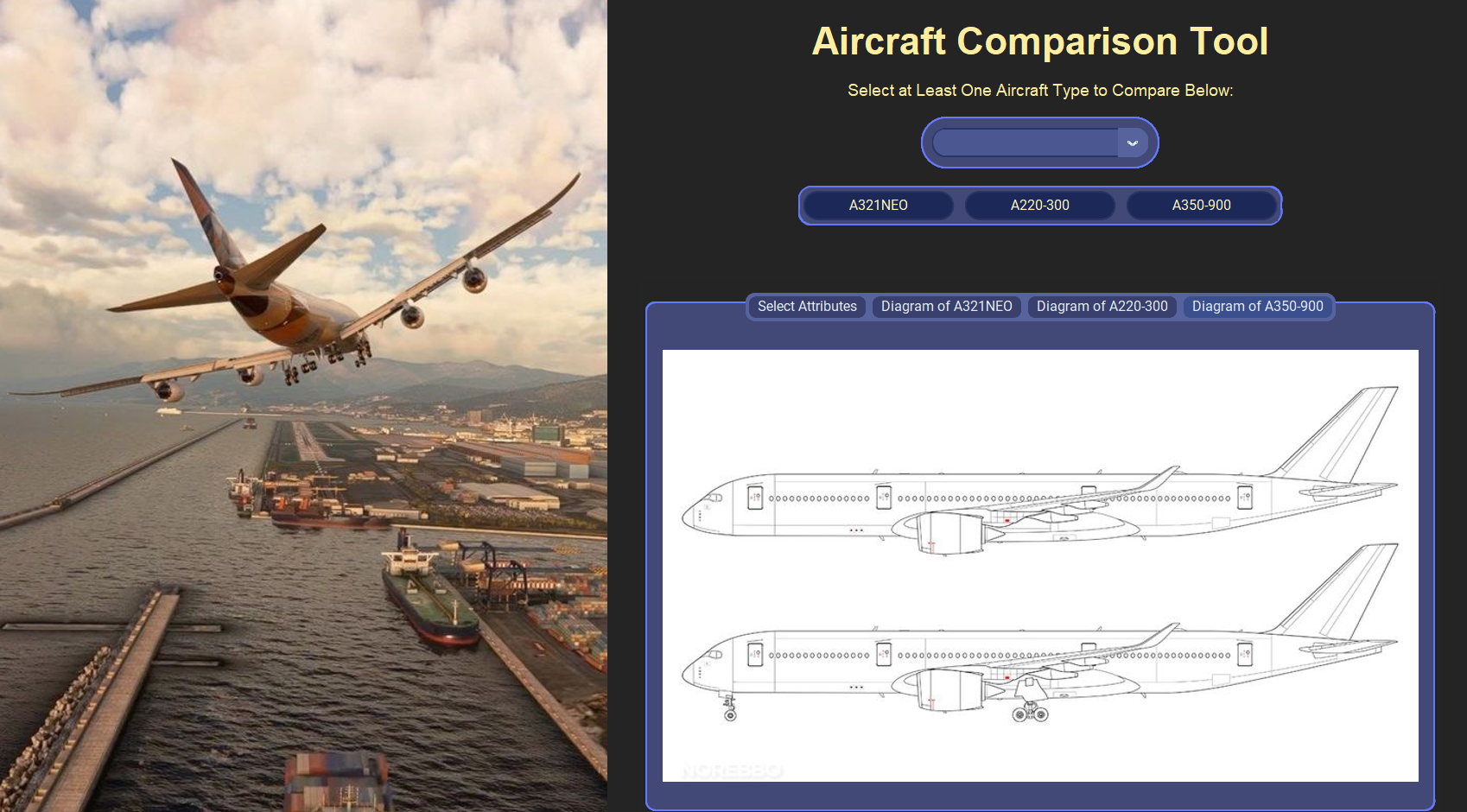Select the Diagram of A350-900 tab
Screen dimensions: 1467x812
click(x=1258, y=307)
